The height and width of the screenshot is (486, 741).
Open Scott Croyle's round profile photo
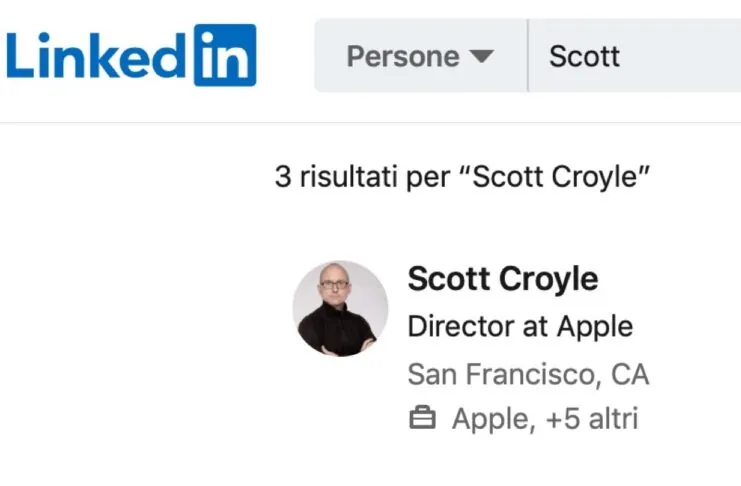click(x=340, y=309)
